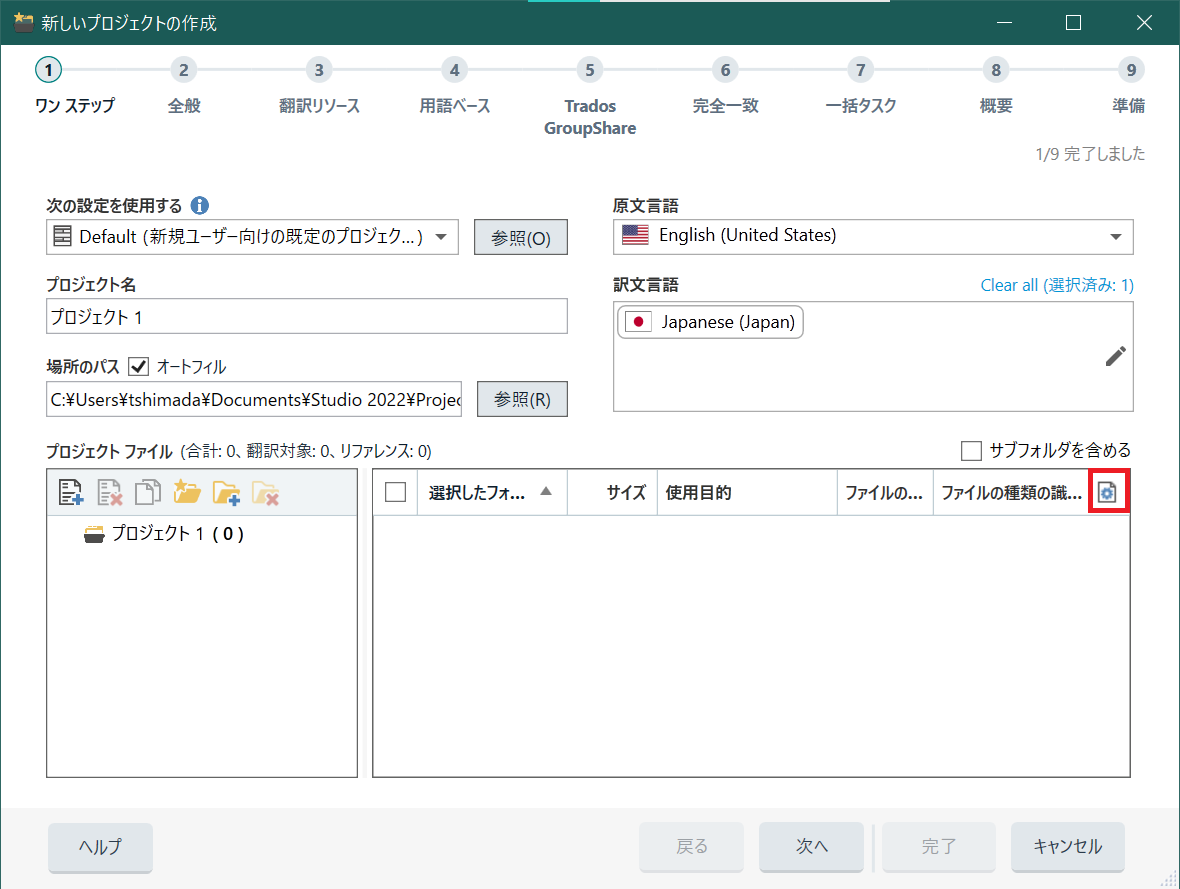This screenshot has width=1180, height=889.
Task: Go to step 2 全般 in the wizard
Action: [x=183, y=70]
